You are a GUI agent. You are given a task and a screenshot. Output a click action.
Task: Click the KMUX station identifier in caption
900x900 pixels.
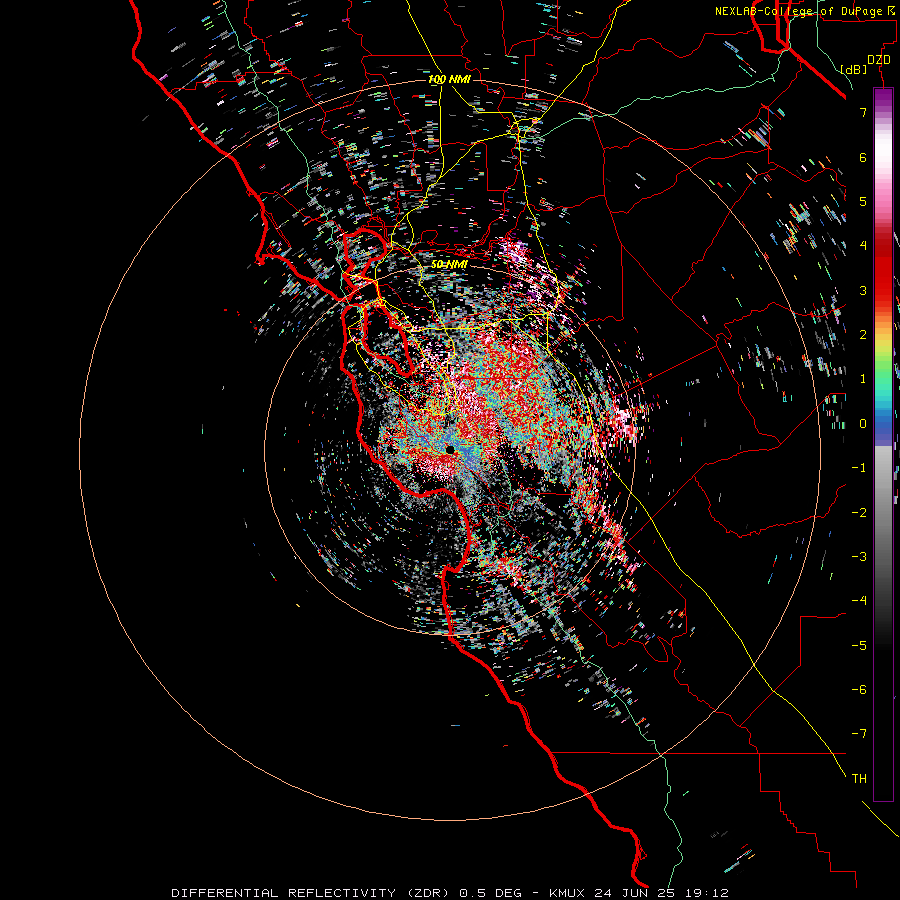tap(567, 893)
